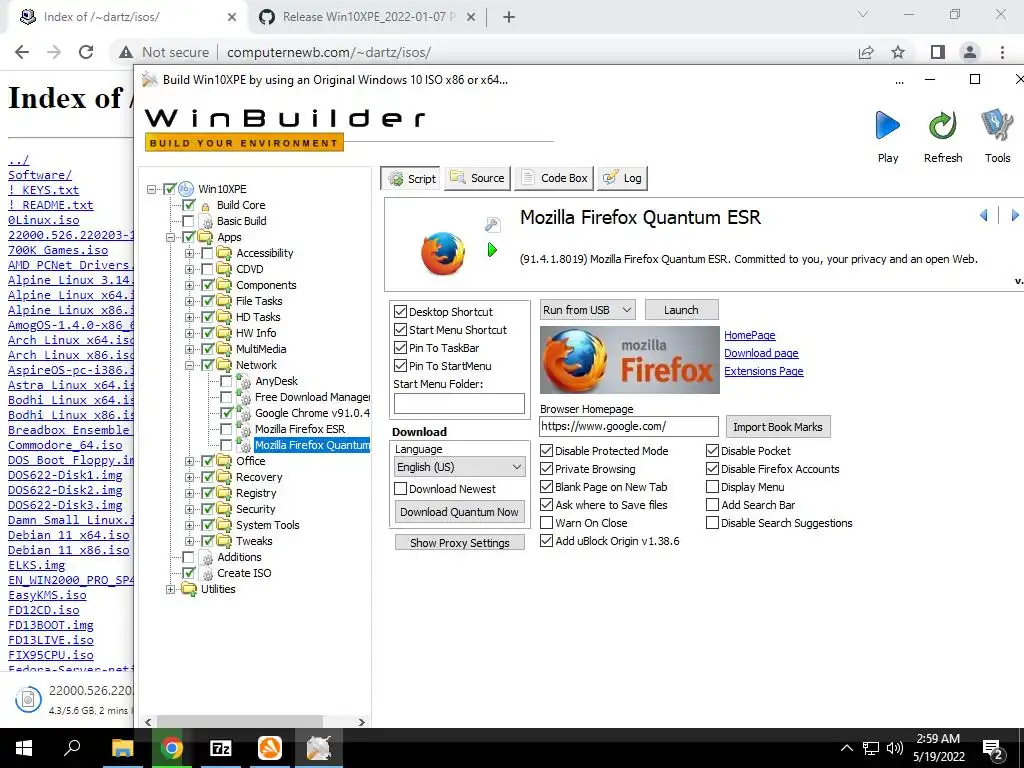The height and width of the screenshot is (768, 1024).
Task: Click the WinBuilder icon in the taskbar
Action: 319,748
